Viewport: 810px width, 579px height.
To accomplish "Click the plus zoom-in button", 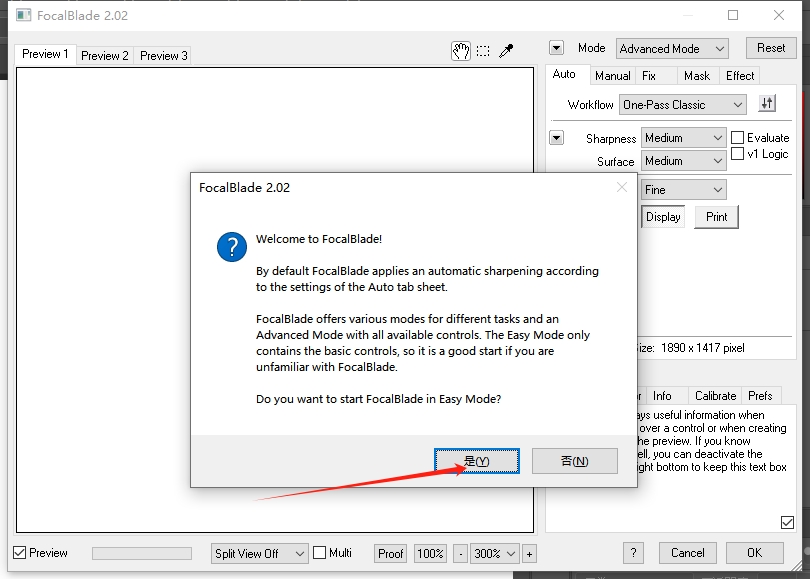I will [x=529, y=554].
